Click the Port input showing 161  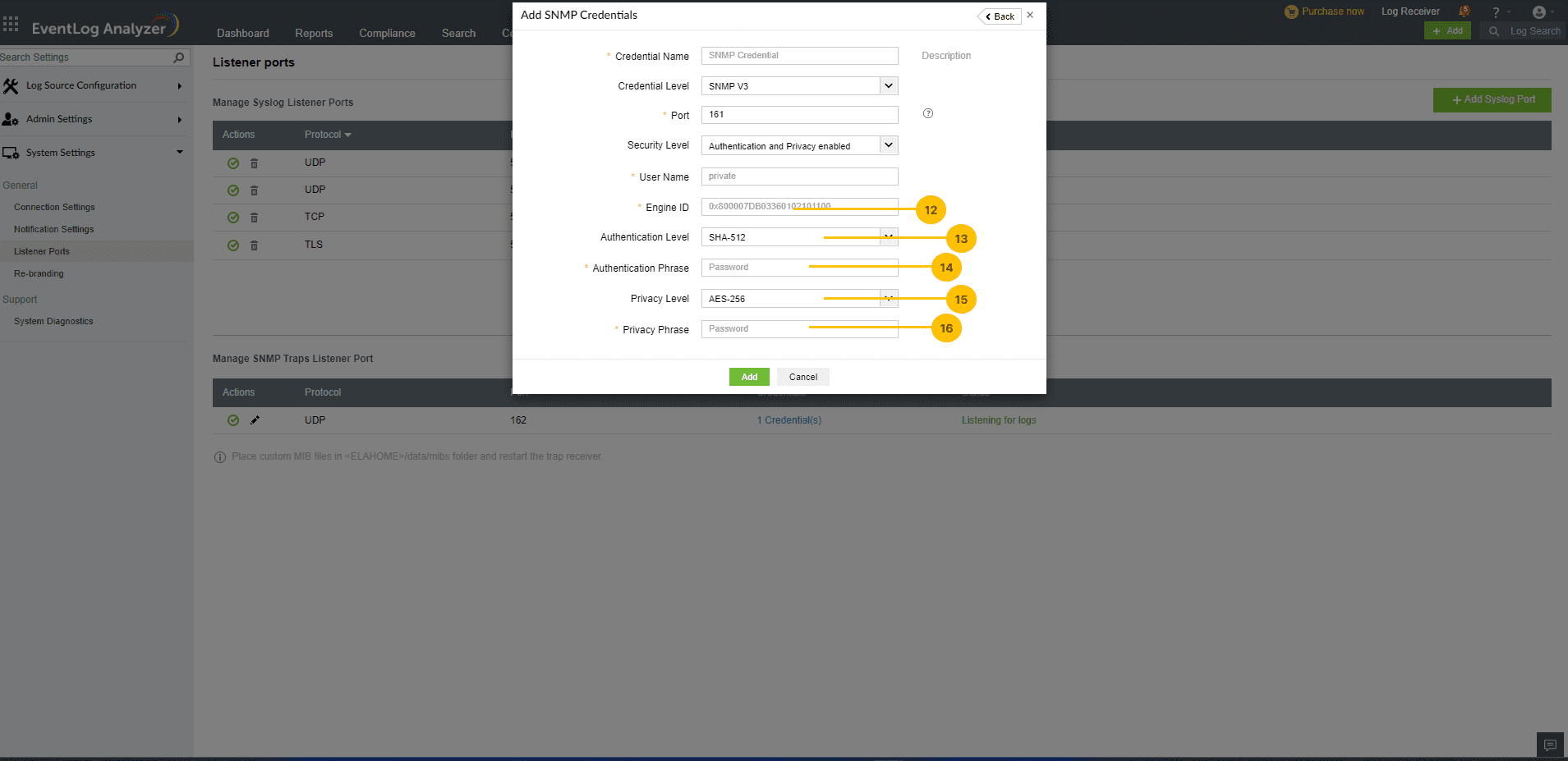[x=798, y=114]
